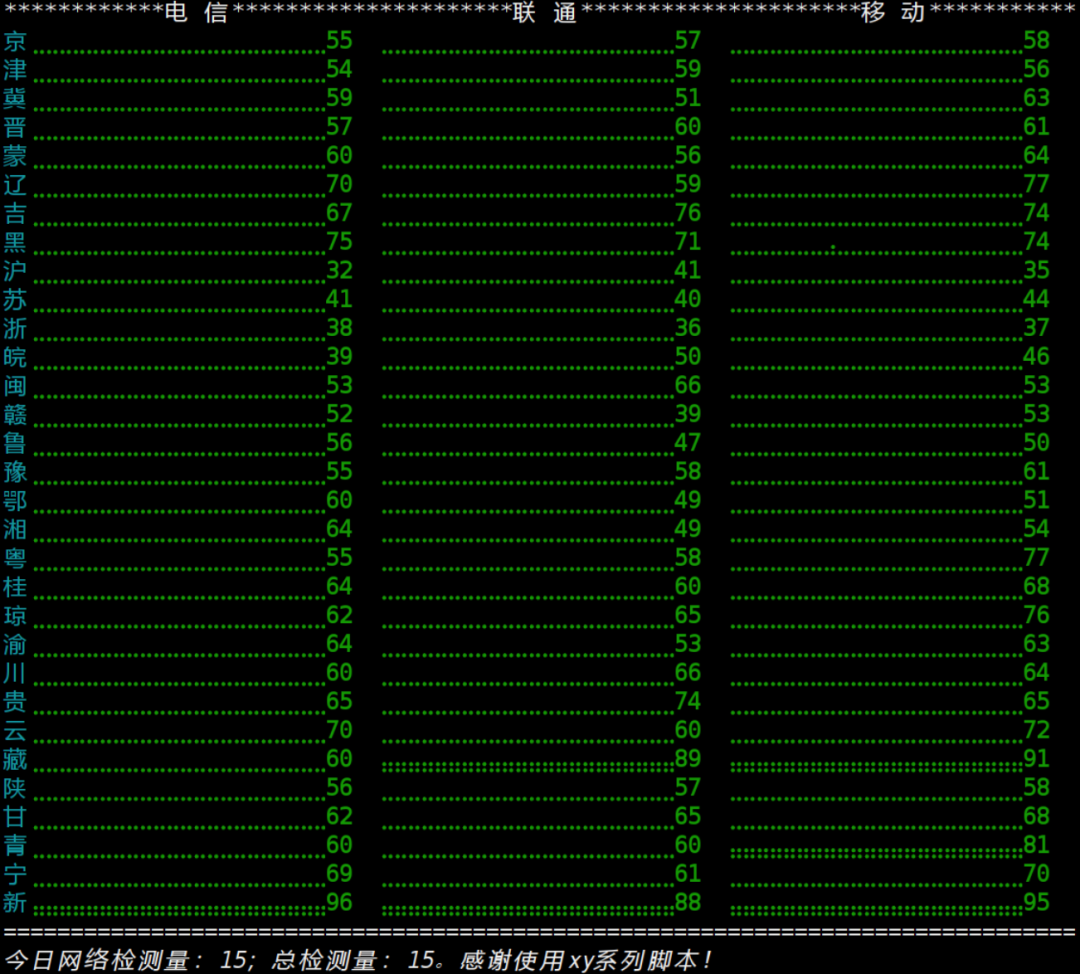Click 联通 value 76 in 吉 row
This screenshot has width=1080, height=974.
coord(687,213)
